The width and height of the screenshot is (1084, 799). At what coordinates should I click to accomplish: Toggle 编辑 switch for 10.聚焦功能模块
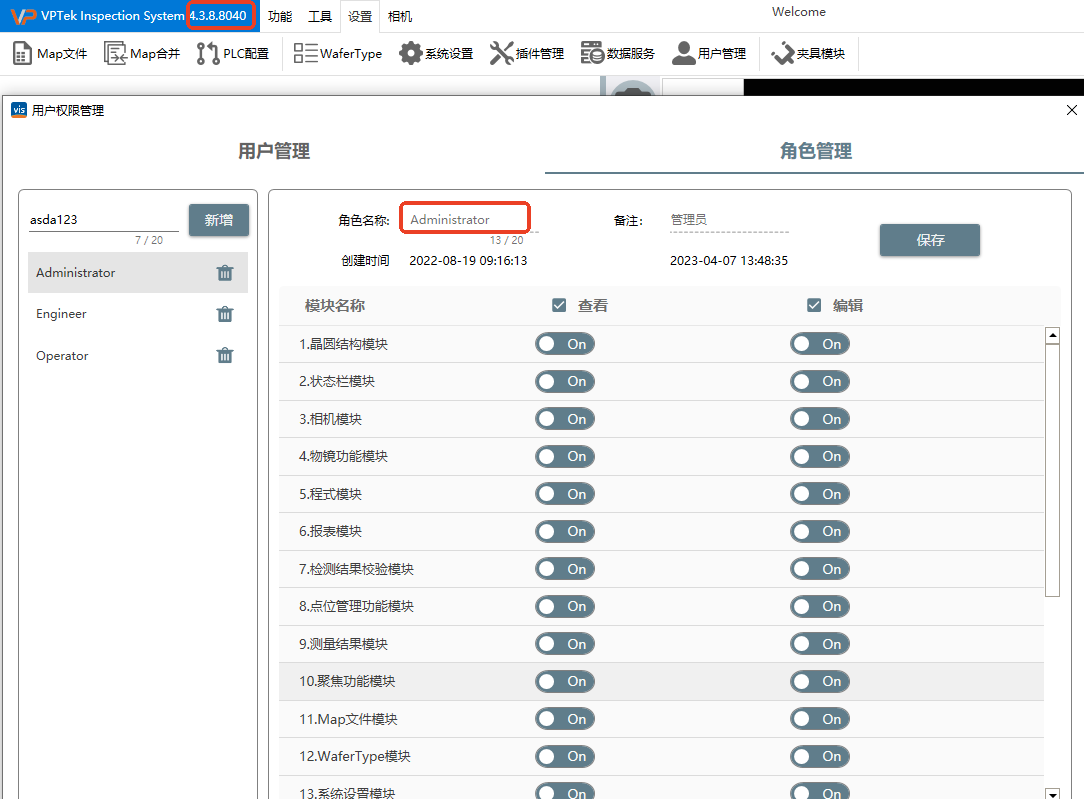click(x=820, y=682)
